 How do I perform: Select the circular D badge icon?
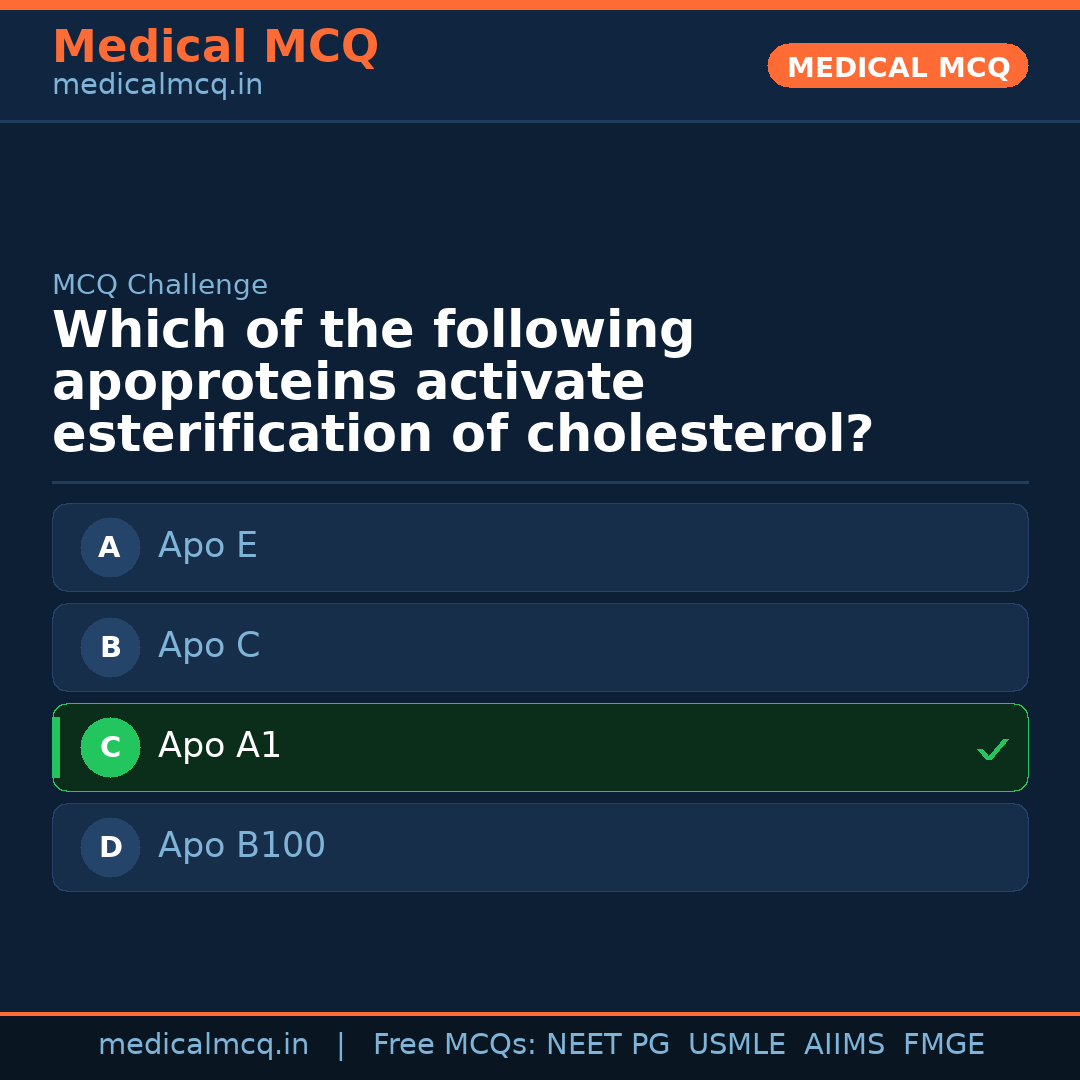click(110, 847)
